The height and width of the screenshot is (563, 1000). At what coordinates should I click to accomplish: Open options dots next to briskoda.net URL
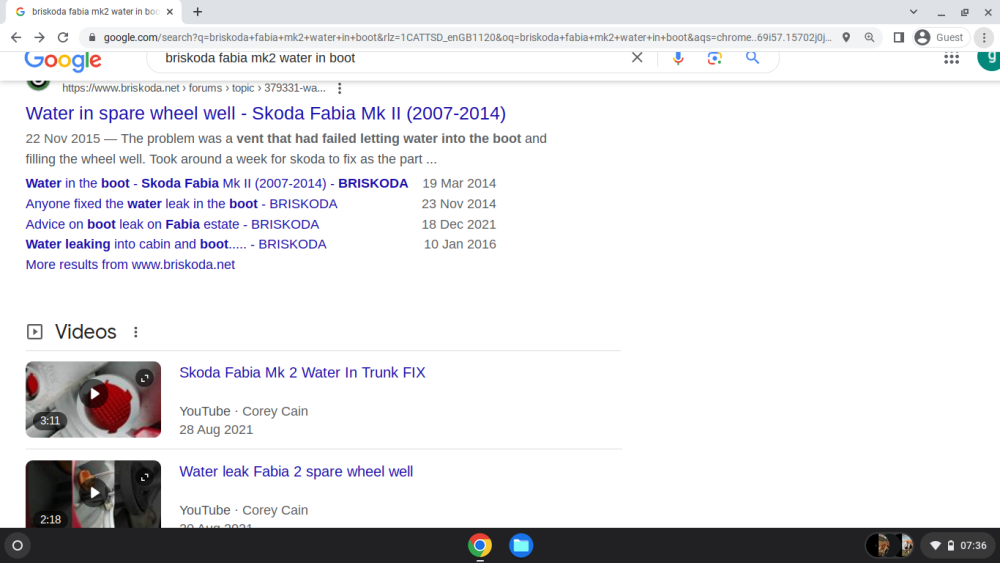click(339, 88)
